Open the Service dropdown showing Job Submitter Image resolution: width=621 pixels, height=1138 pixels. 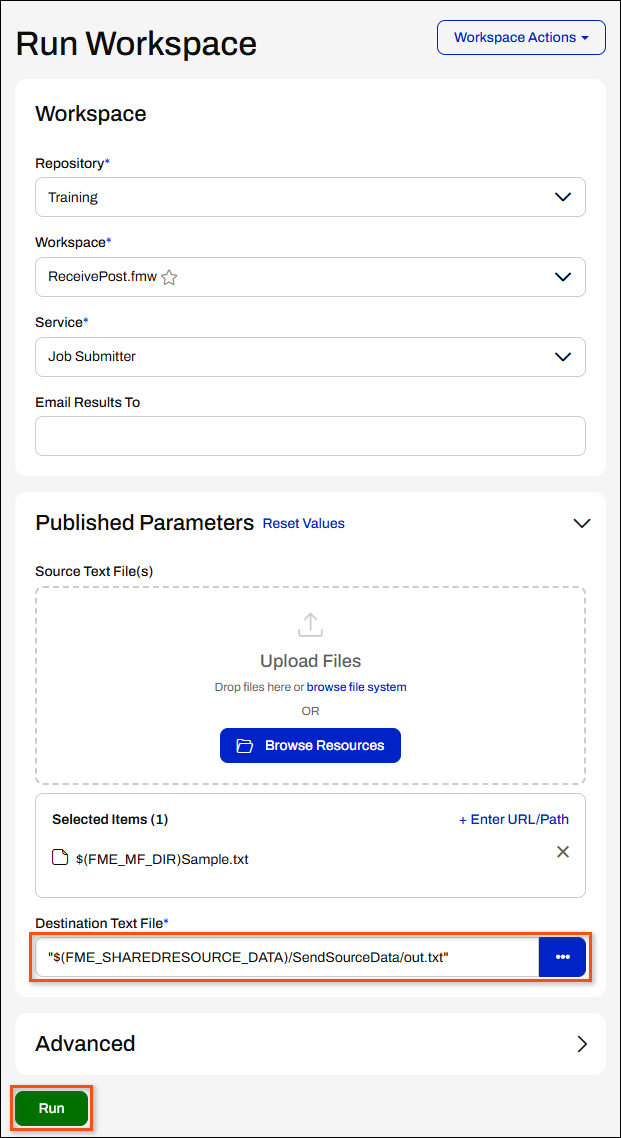tap(310, 356)
